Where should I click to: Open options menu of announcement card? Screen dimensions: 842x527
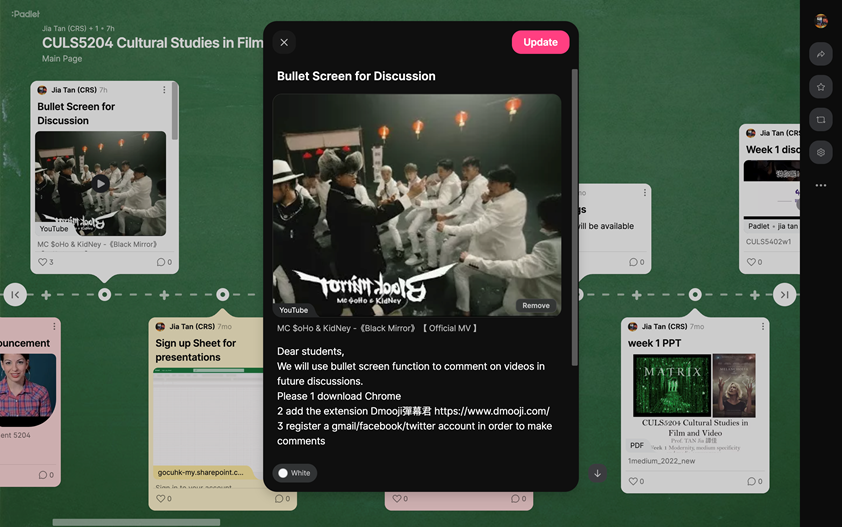pos(54,326)
